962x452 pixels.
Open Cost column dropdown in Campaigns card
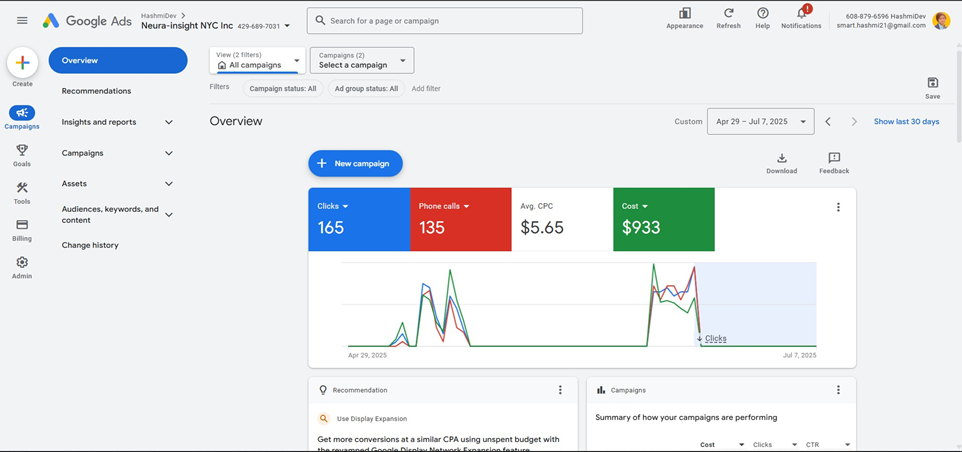click(x=741, y=445)
